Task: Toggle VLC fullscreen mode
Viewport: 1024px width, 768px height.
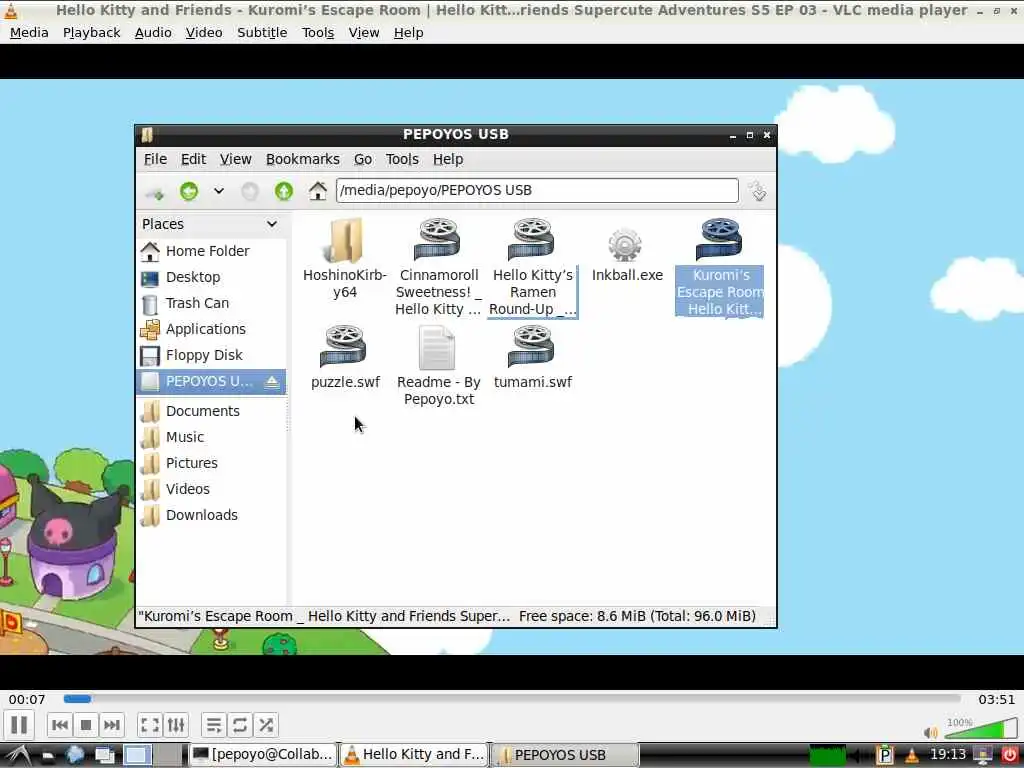Action: (150, 725)
